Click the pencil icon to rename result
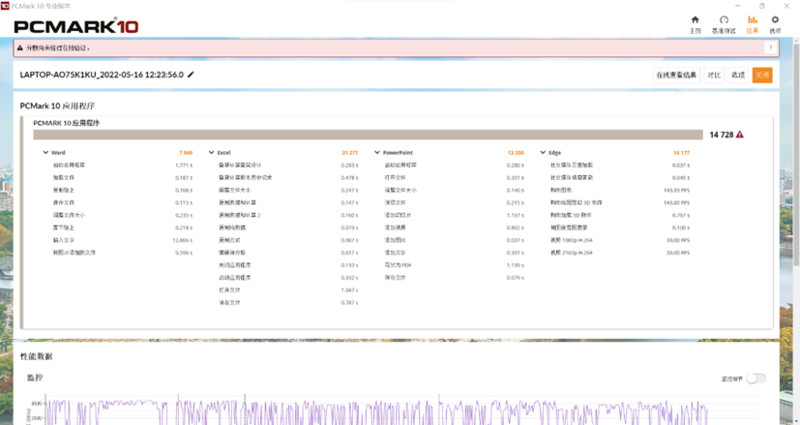This screenshot has height=425, width=800. point(191,74)
